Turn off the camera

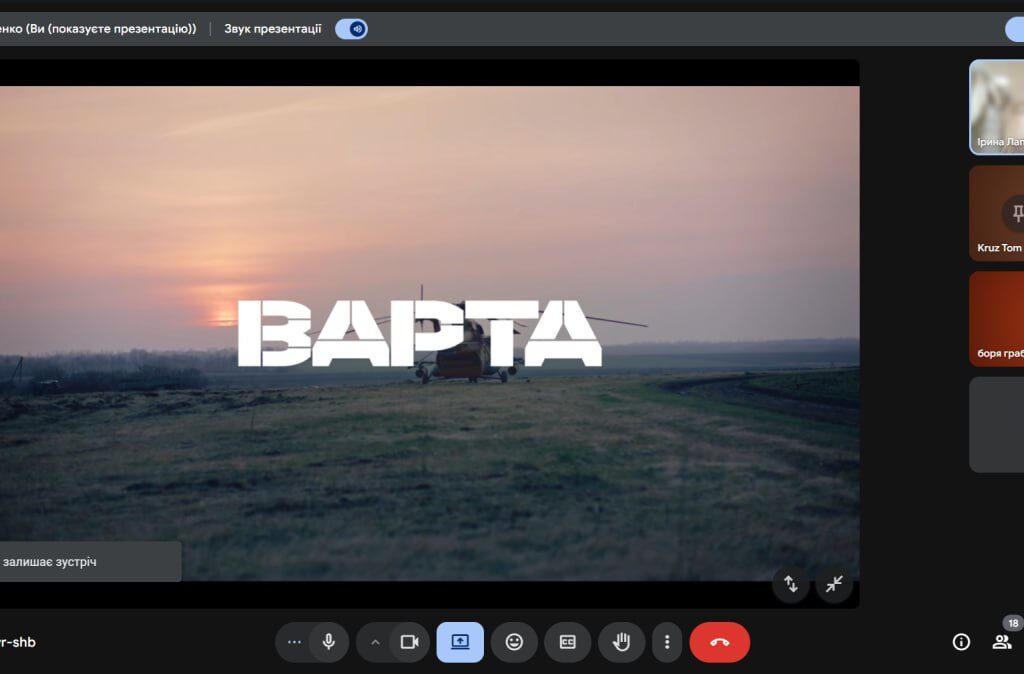click(409, 642)
